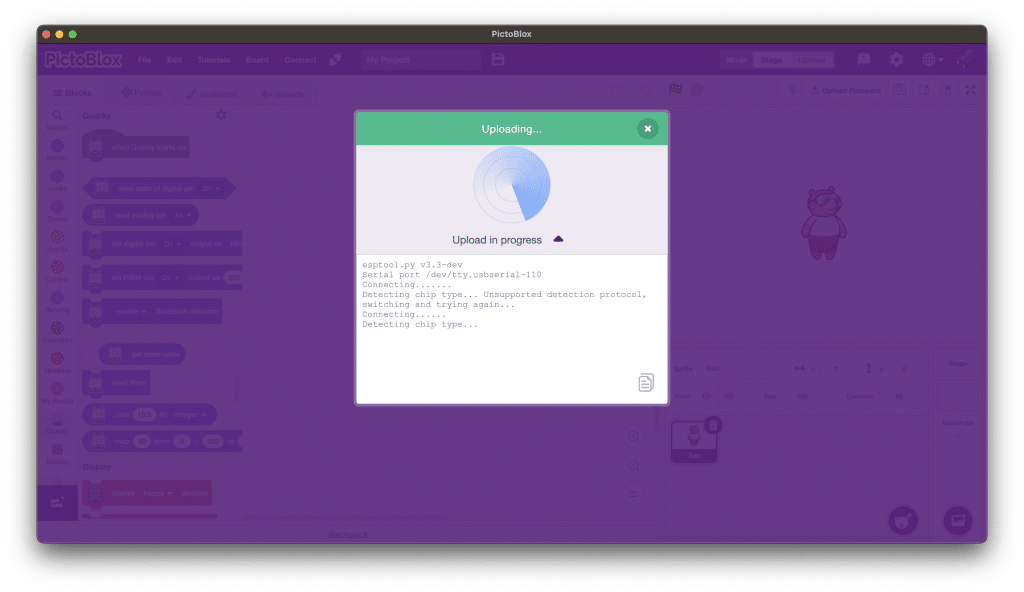Image resolution: width=1024 pixels, height=592 pixels.
Task: Open digital pin D1 dropdown in read state block
Action: pos(210,188)
